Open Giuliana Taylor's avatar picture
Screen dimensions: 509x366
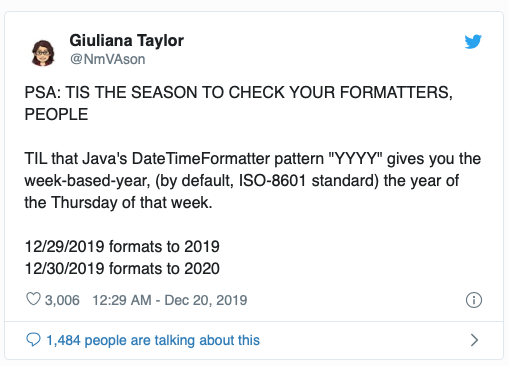click(43, 53)
